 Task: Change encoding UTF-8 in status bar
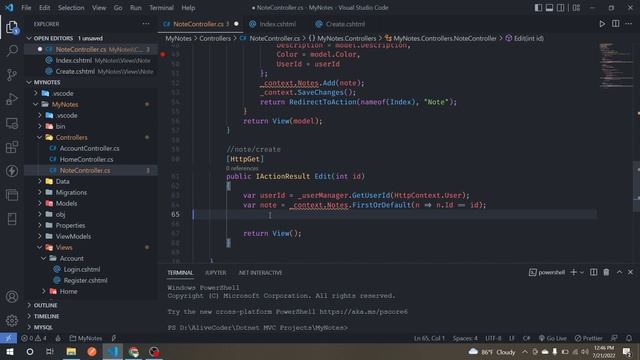[x=493, y=338]
